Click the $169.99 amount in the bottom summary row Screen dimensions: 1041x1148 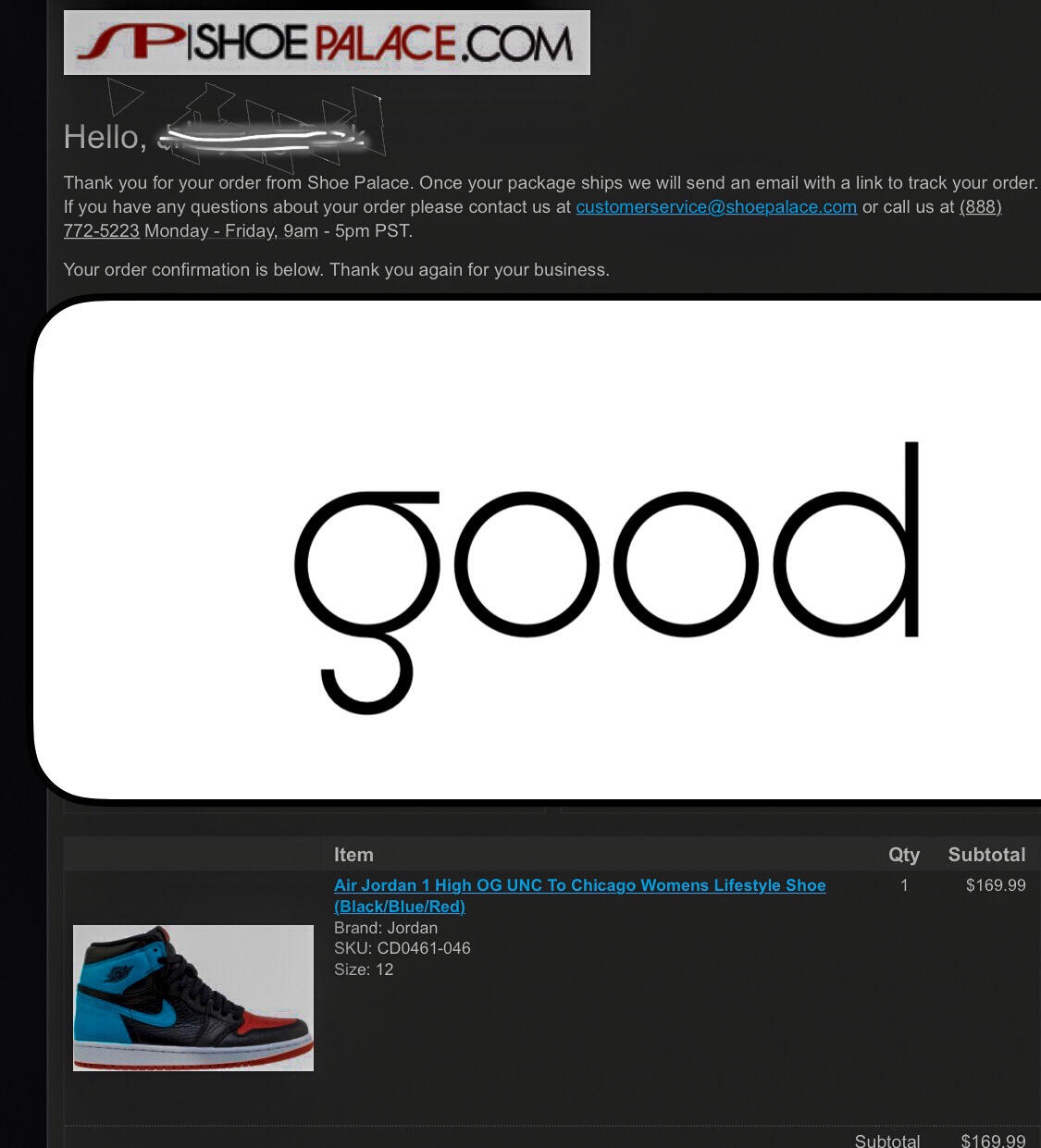tap(993, 1141)
